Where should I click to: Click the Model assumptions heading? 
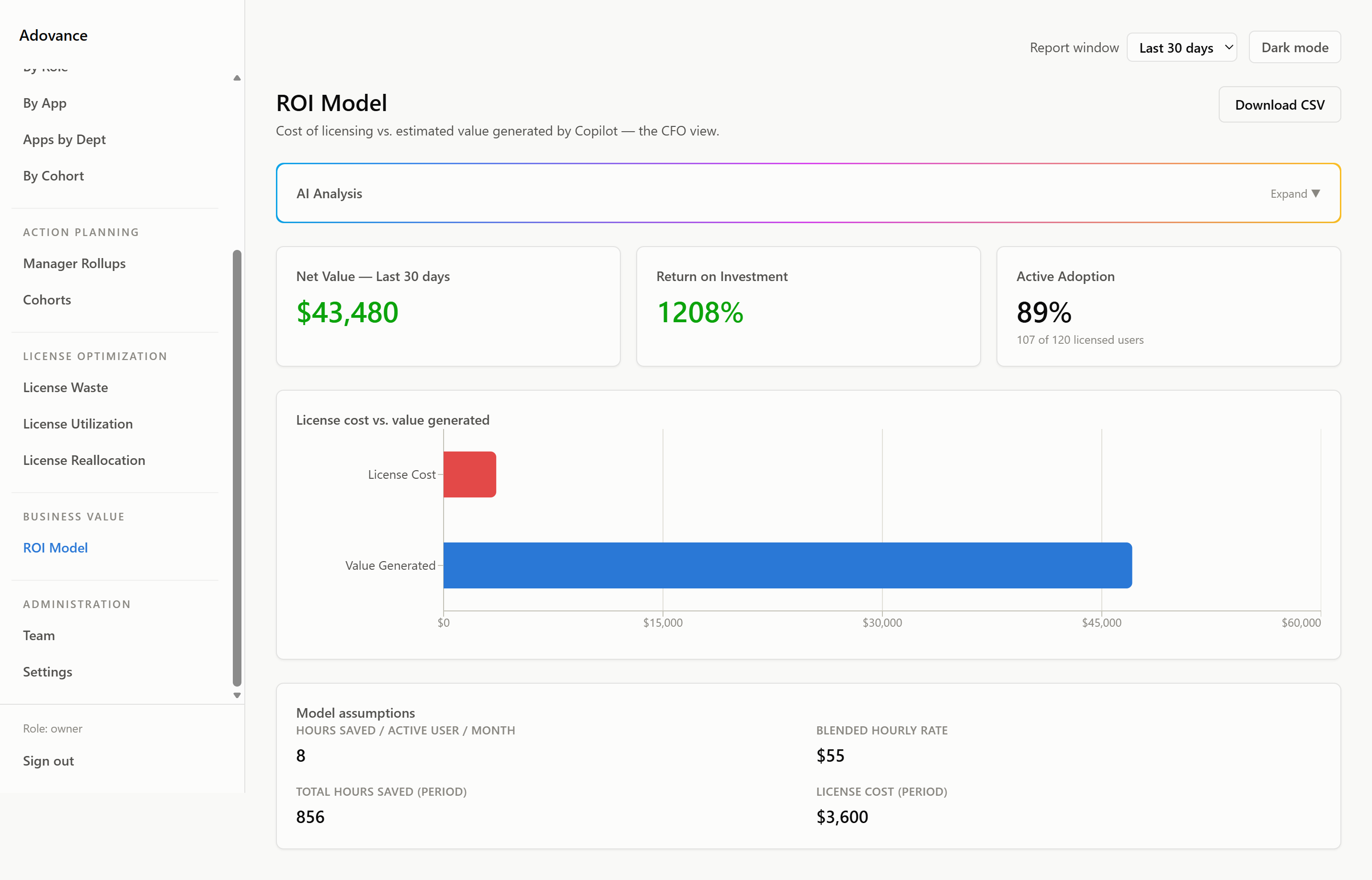[x=355, y=712]
